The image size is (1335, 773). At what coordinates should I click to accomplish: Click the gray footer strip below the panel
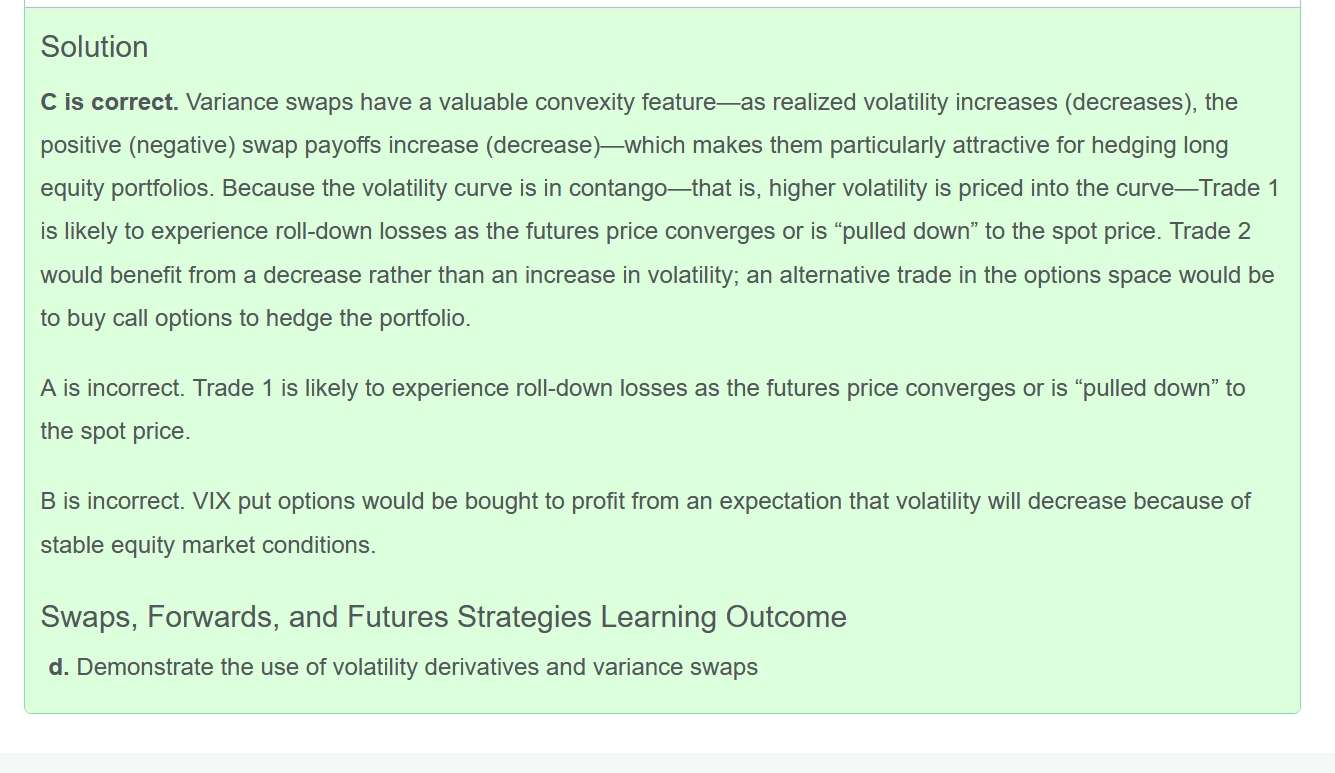coord(667,762)
